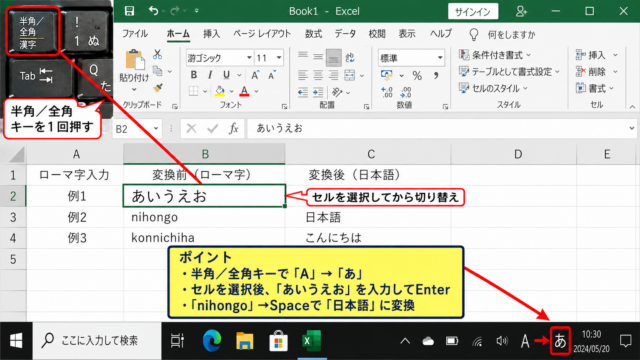Toggle center text alignment
Image resolution: width=640 pixels, height=360 pixels.
coord(318,75)
